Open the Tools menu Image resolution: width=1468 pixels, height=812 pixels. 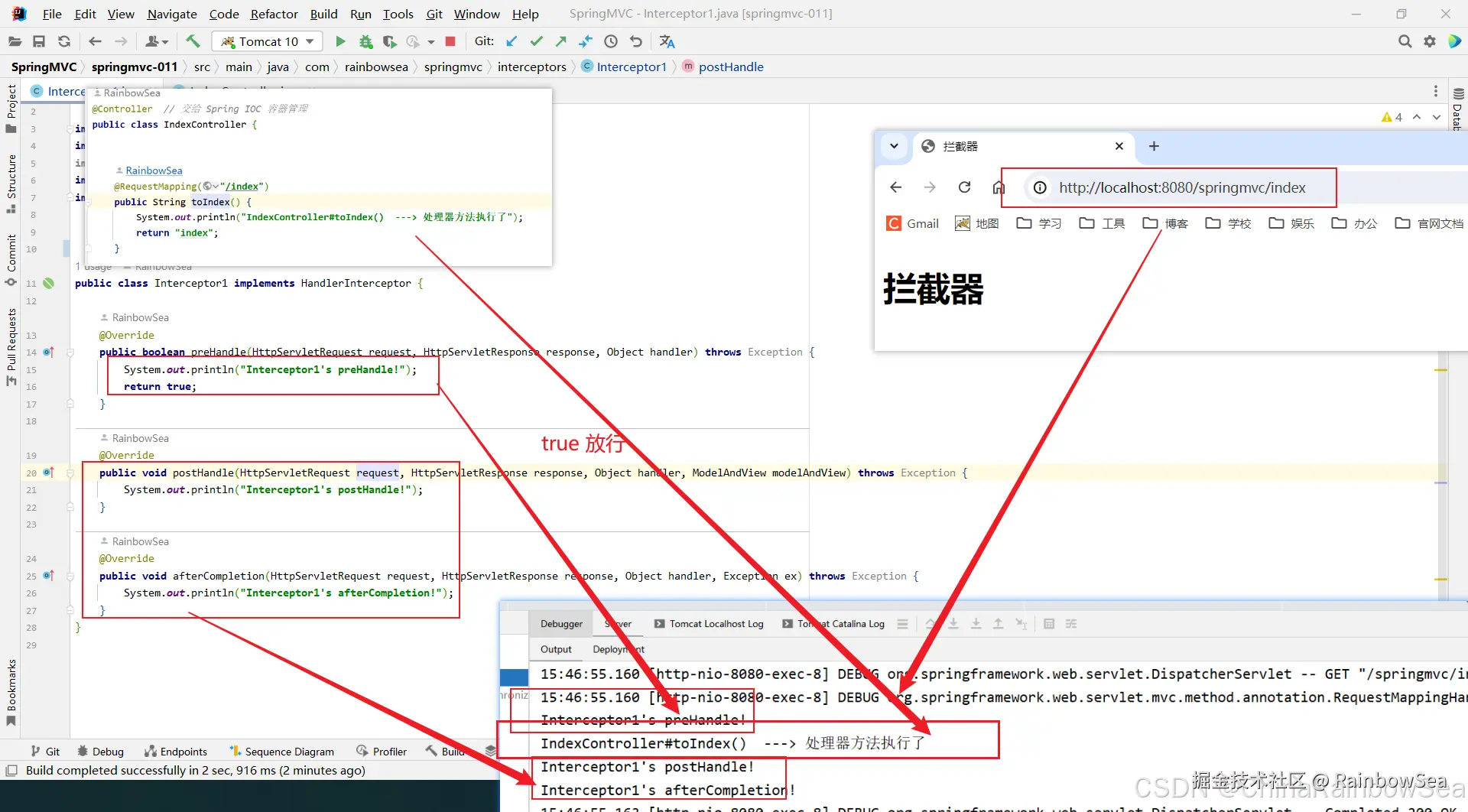398,14
